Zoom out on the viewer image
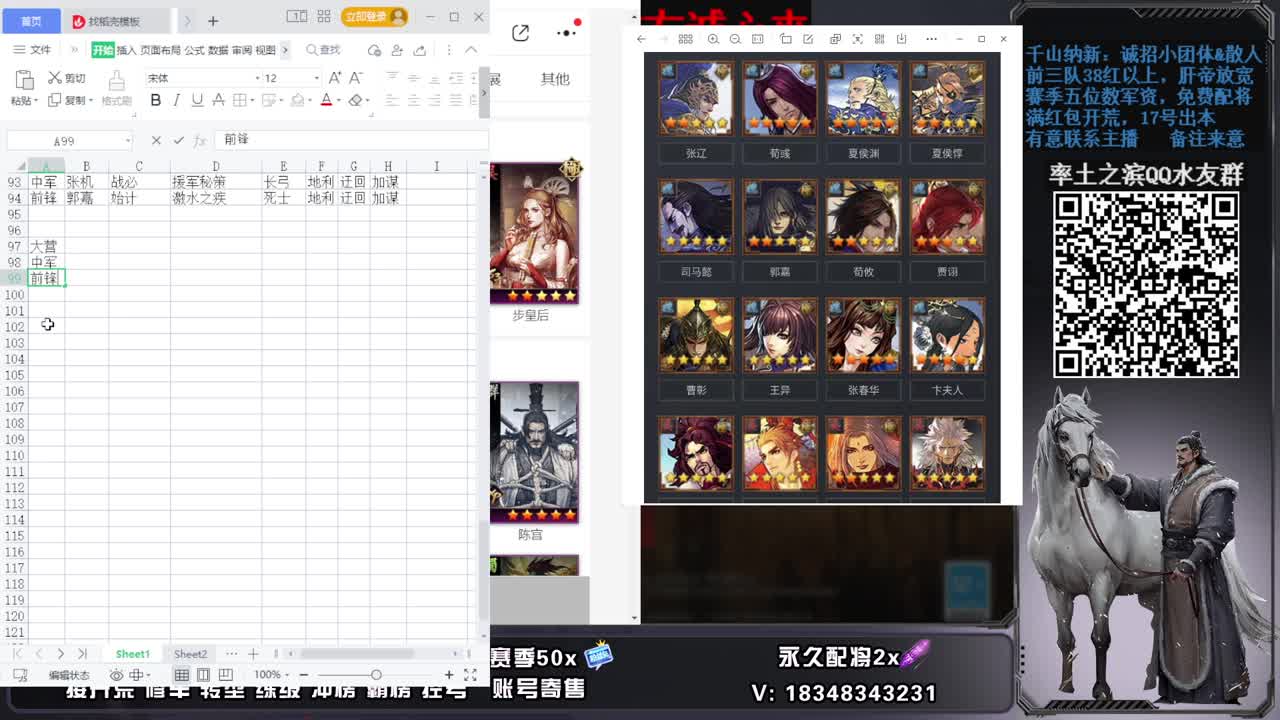 tap(735, 39)
